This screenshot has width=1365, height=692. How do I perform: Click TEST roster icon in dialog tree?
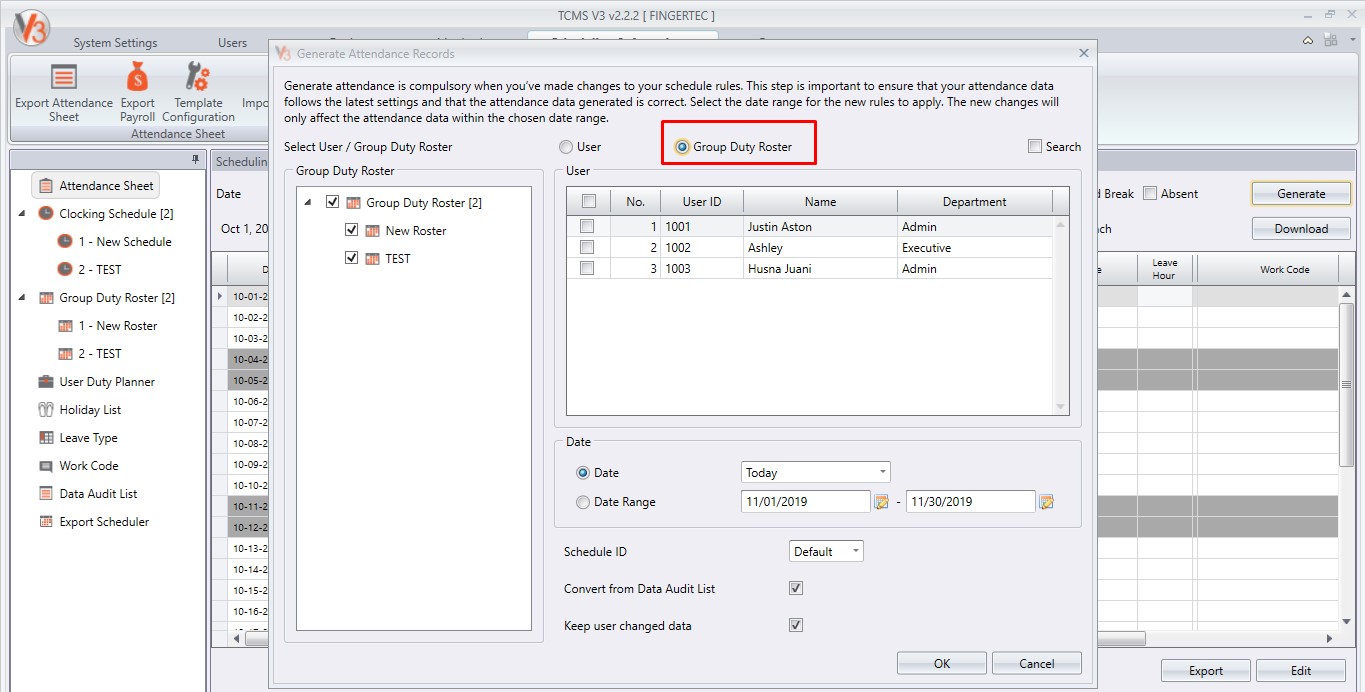pyautogui.click(x=373, y=259)
